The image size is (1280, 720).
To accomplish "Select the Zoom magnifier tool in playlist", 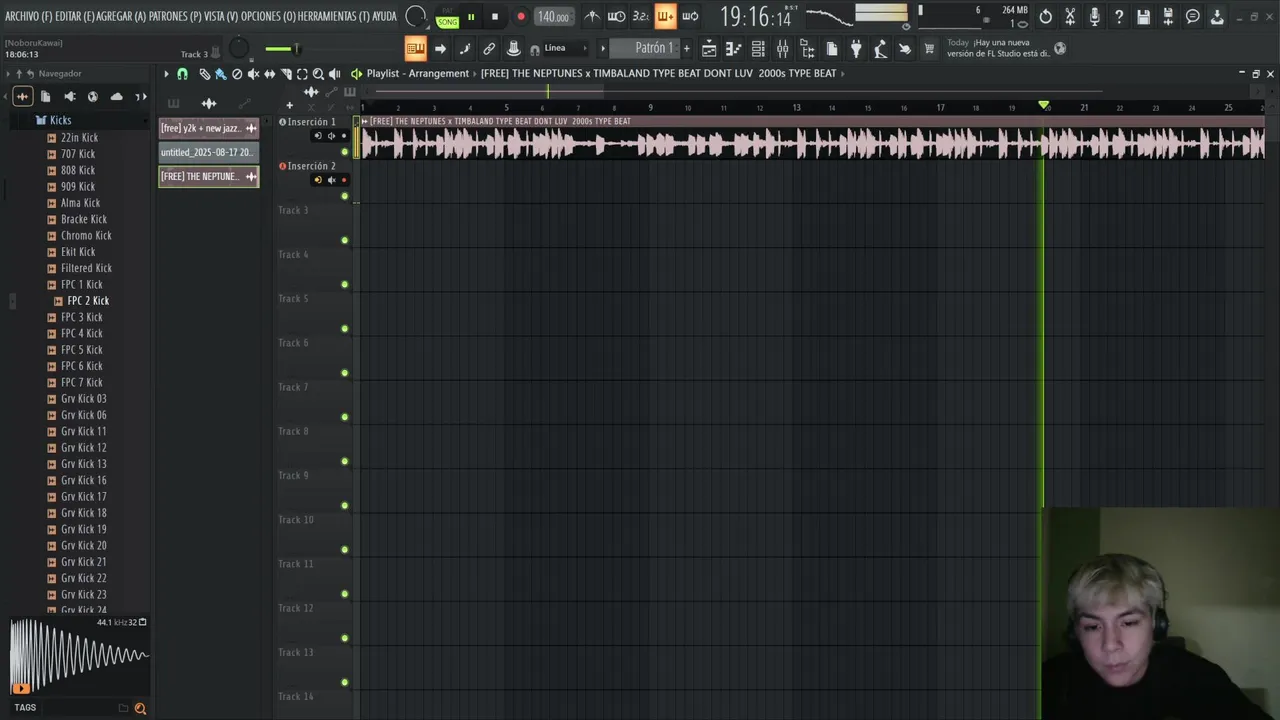I will (x=318, y=74).
